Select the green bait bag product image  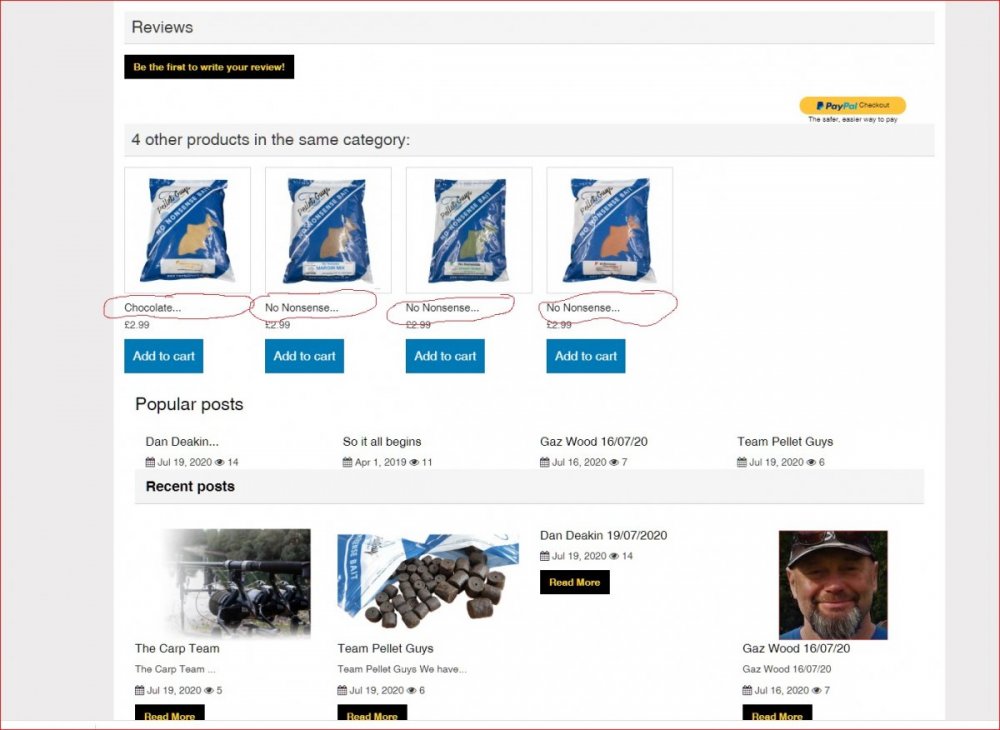[x=469, y=229]
